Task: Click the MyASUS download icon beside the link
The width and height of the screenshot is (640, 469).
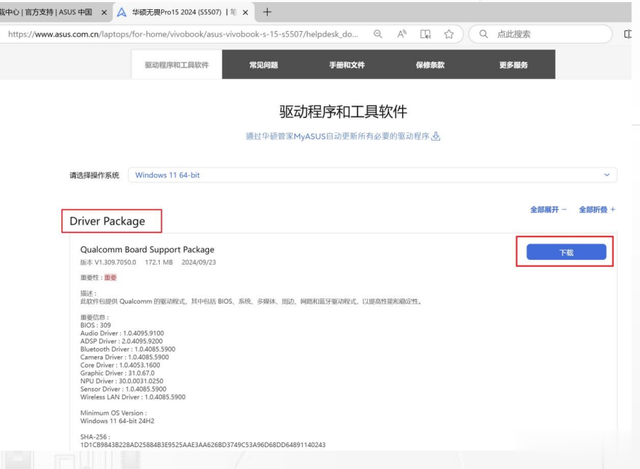Action: pos(436,136)
